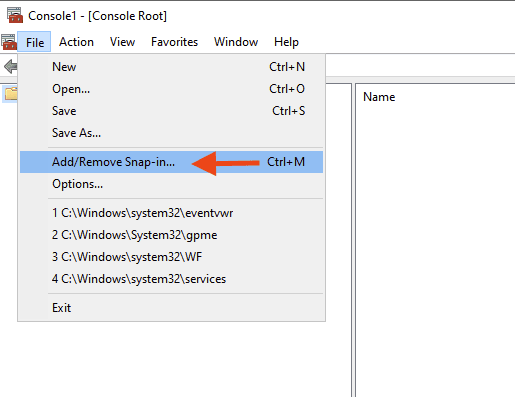This screenshot has width=515, height=397.
Task: Open recent file 1 eventvwr
Action: 171,213
